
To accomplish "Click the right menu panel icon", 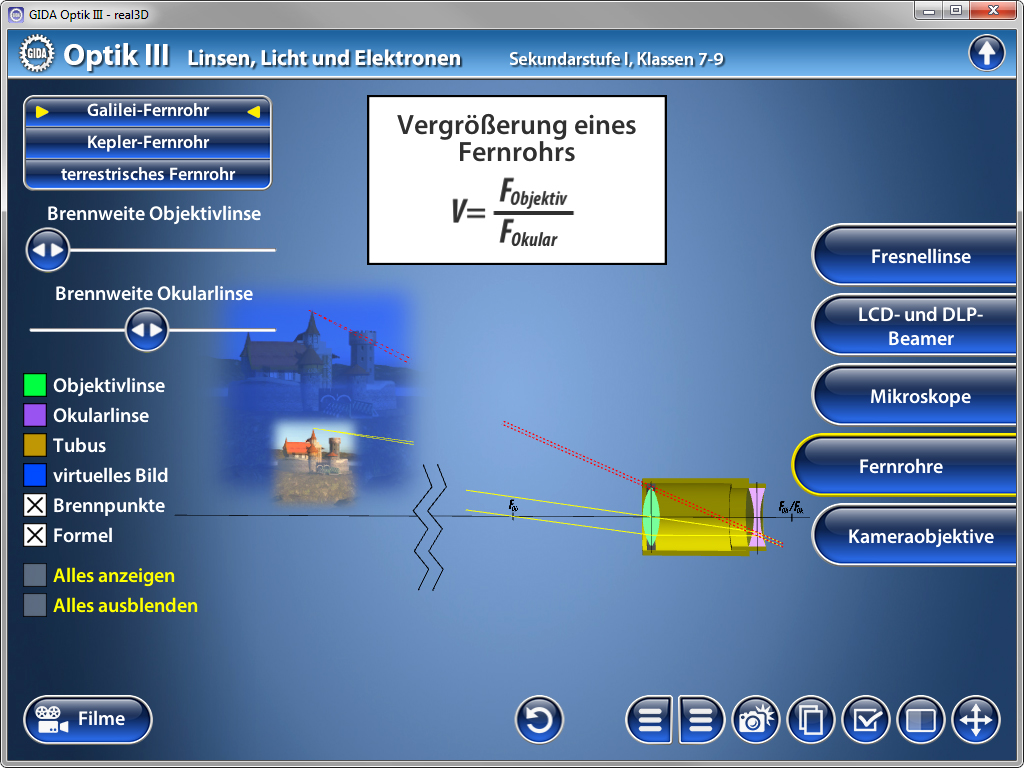I will pos(702,720).
